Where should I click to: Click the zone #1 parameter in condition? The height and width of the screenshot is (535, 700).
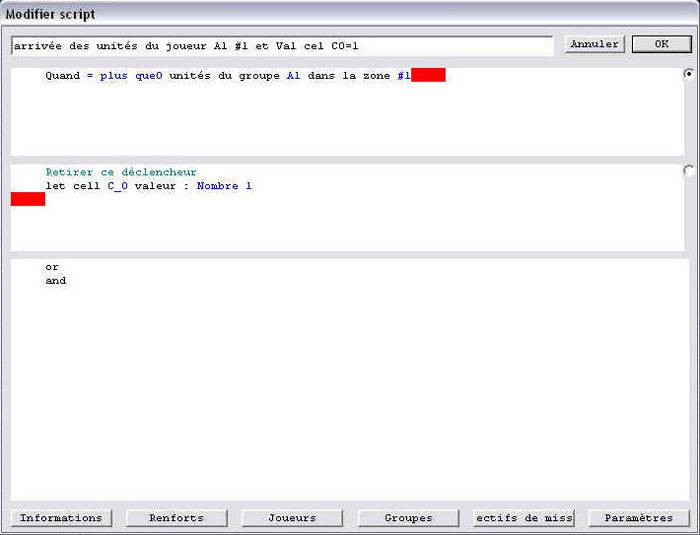tap(403, 76)
